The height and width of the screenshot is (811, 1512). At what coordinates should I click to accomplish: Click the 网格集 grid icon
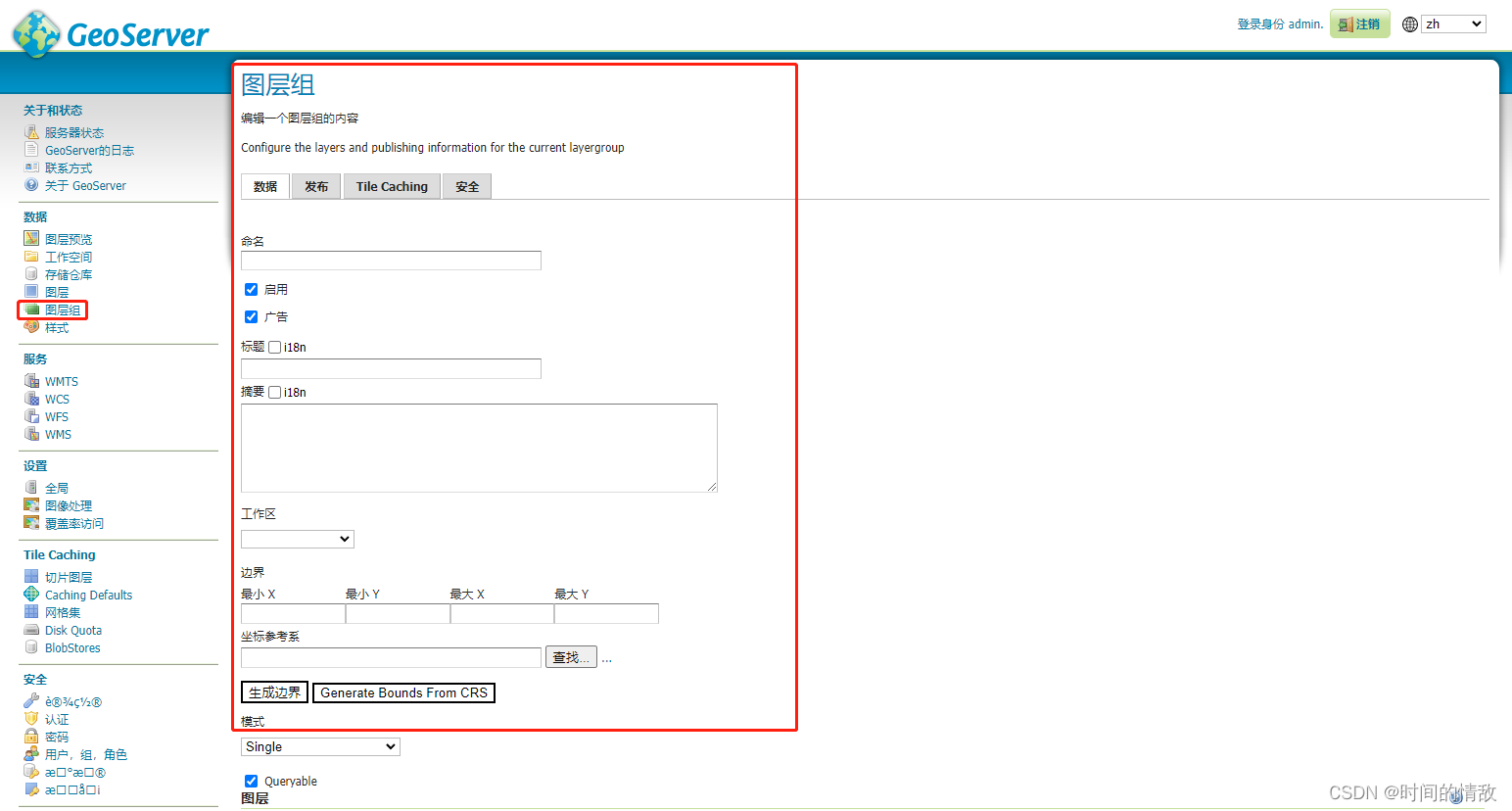31,612
